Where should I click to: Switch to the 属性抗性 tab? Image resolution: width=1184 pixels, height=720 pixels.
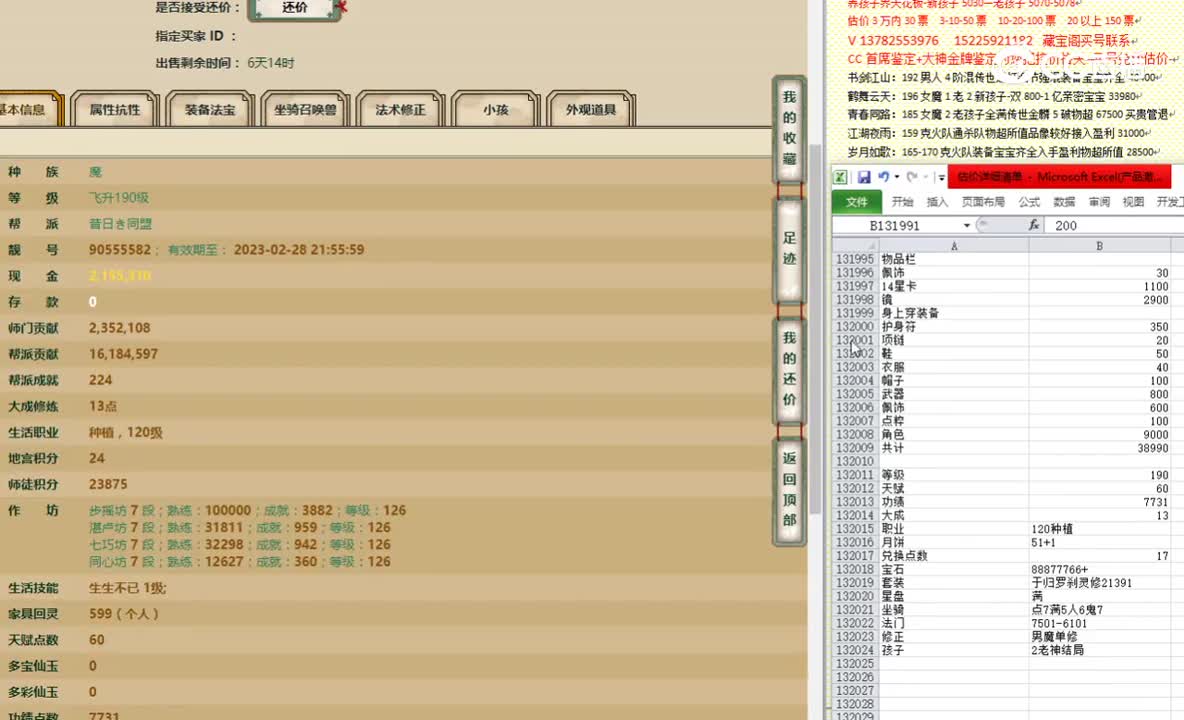[115, 110]
